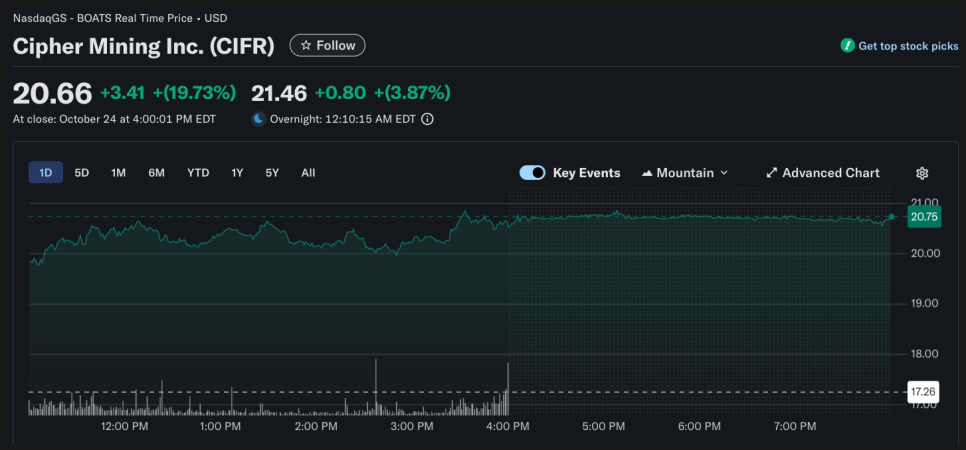Open the Get top stock picks link
This screenshot has width=966, height=450.
pyautogui.click(x=907, y=46)
